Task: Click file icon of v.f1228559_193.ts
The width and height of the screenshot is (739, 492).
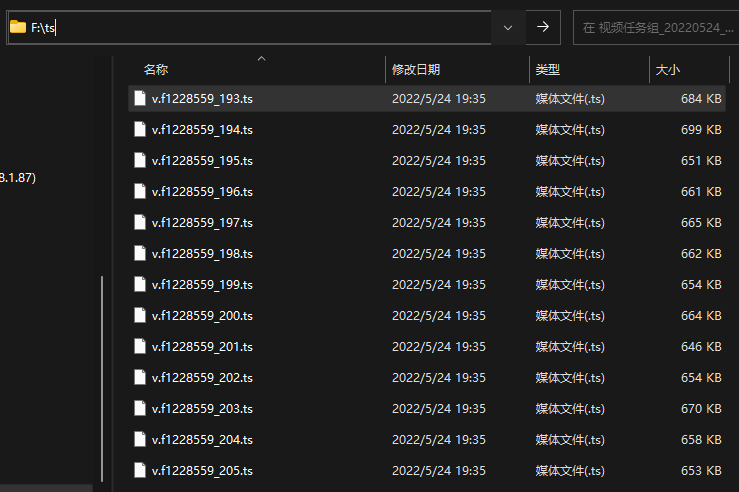Action: click(x=140, y=98)
